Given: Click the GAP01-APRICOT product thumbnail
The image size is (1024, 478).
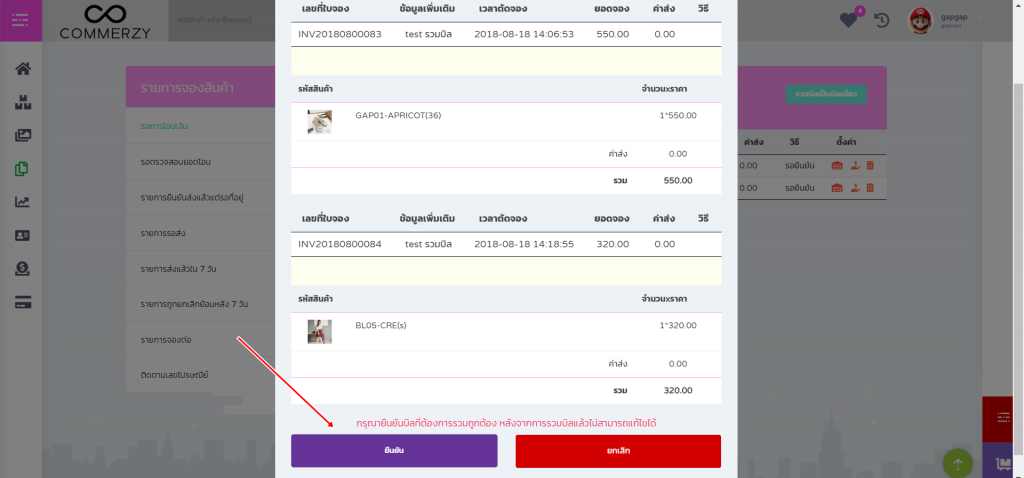Looking at the screenshot, I should coord(319,122).
